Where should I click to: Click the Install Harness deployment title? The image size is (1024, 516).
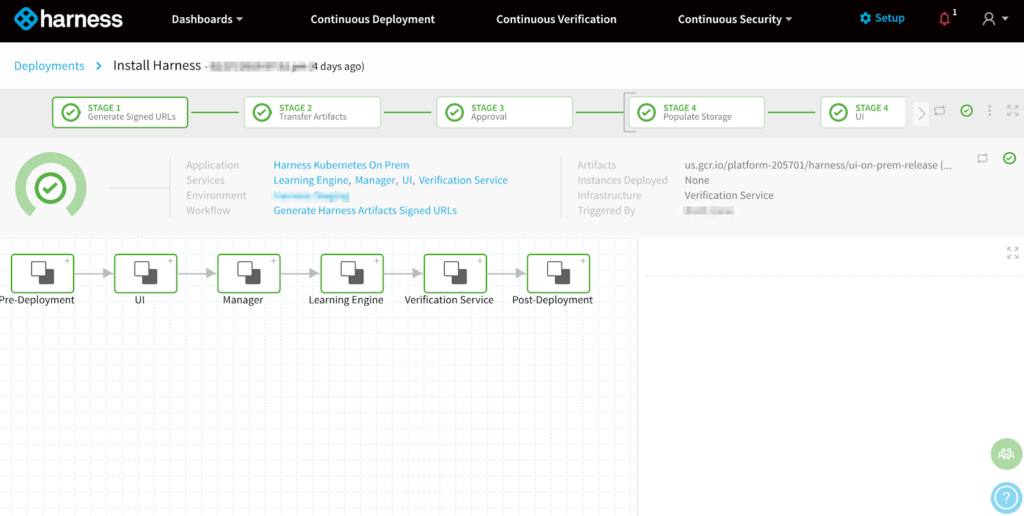157,65
